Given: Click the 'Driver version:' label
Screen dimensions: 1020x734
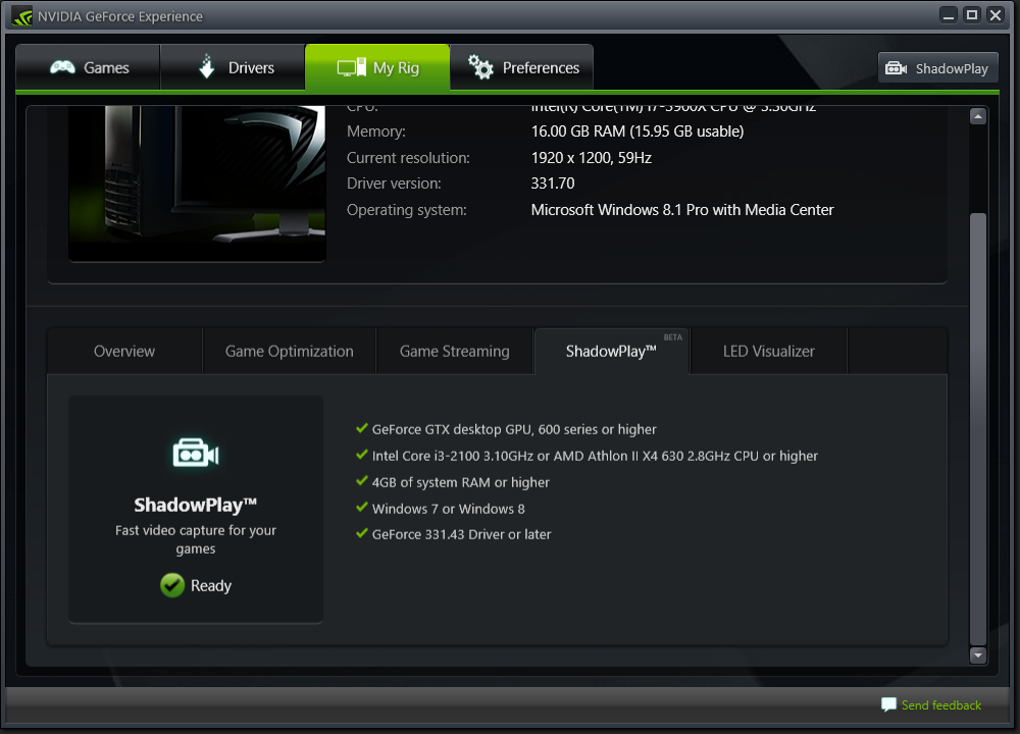Looking at the screenshot, I should tap(394, 184).
